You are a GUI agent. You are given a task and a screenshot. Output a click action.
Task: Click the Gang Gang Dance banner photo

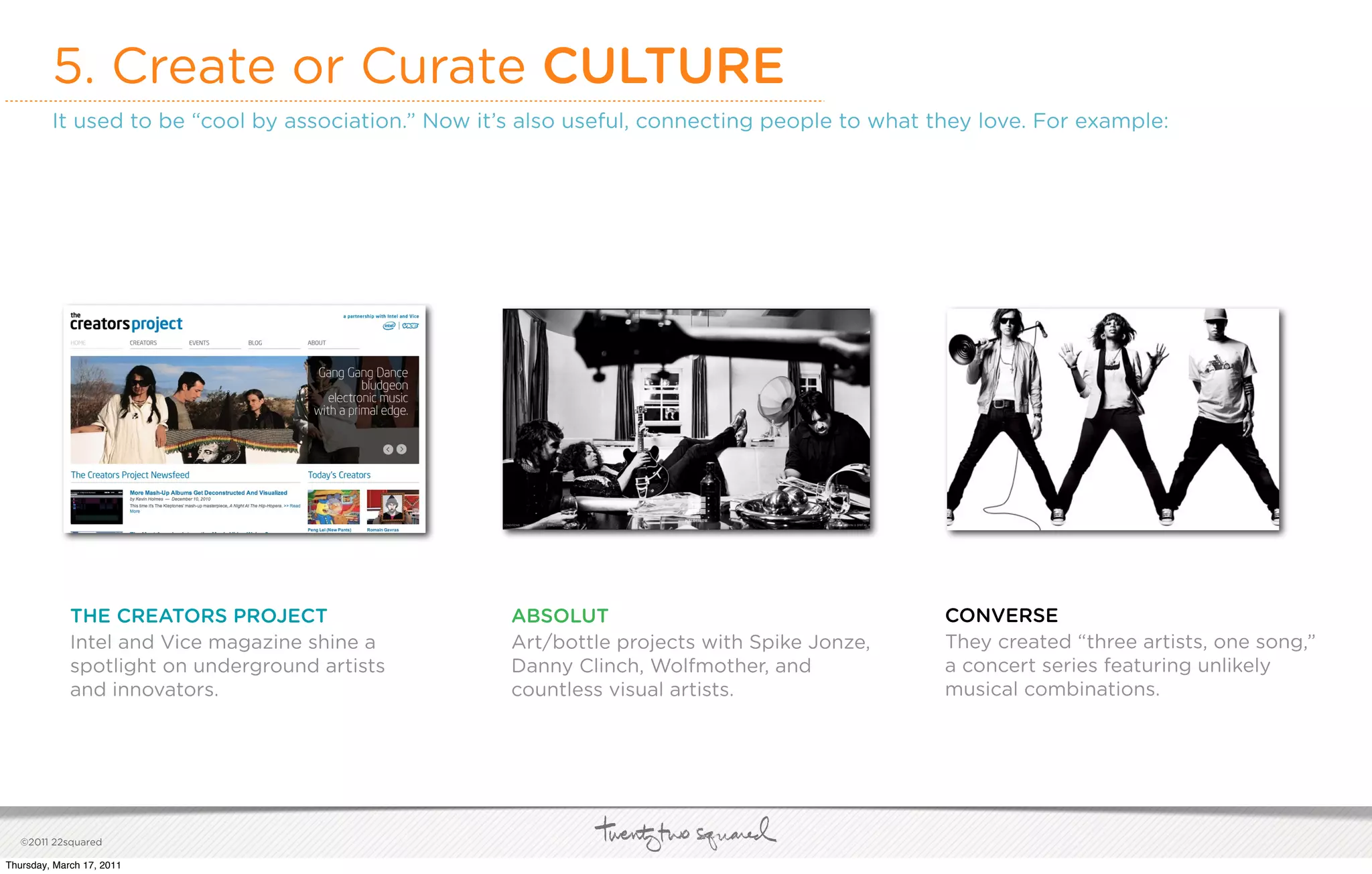click(245, 410)
